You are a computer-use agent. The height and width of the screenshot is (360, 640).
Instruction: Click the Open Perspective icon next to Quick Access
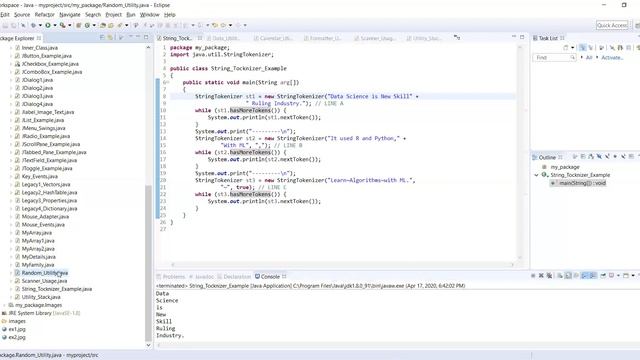click(637, 25)
